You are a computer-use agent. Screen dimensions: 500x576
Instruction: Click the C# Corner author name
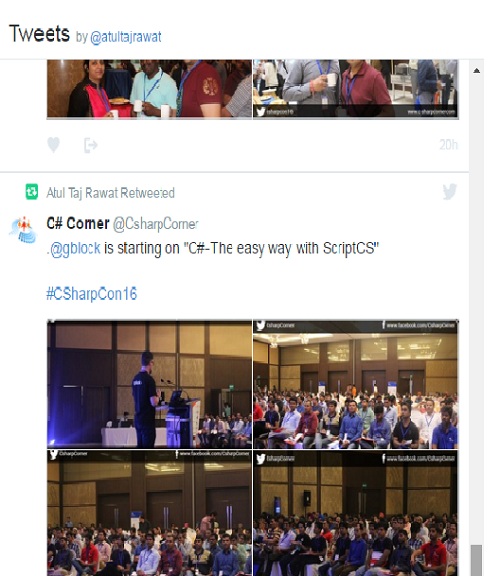(78, 223)
